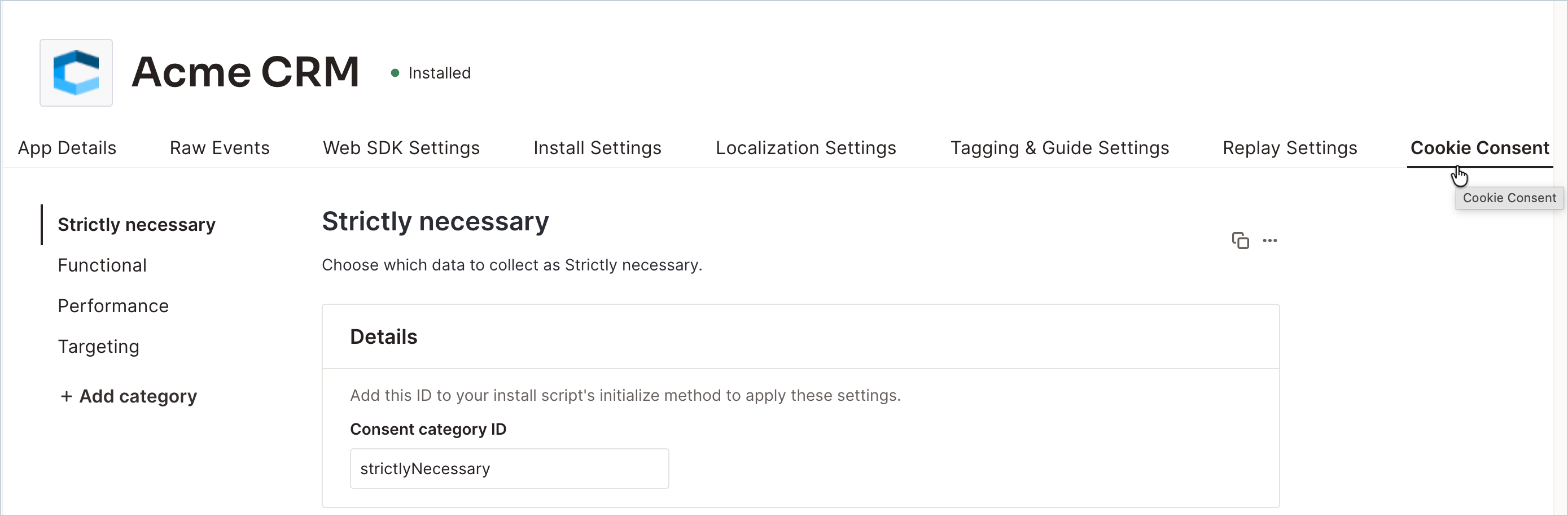Switch to Replay Settings tab

coord(1290,148)
